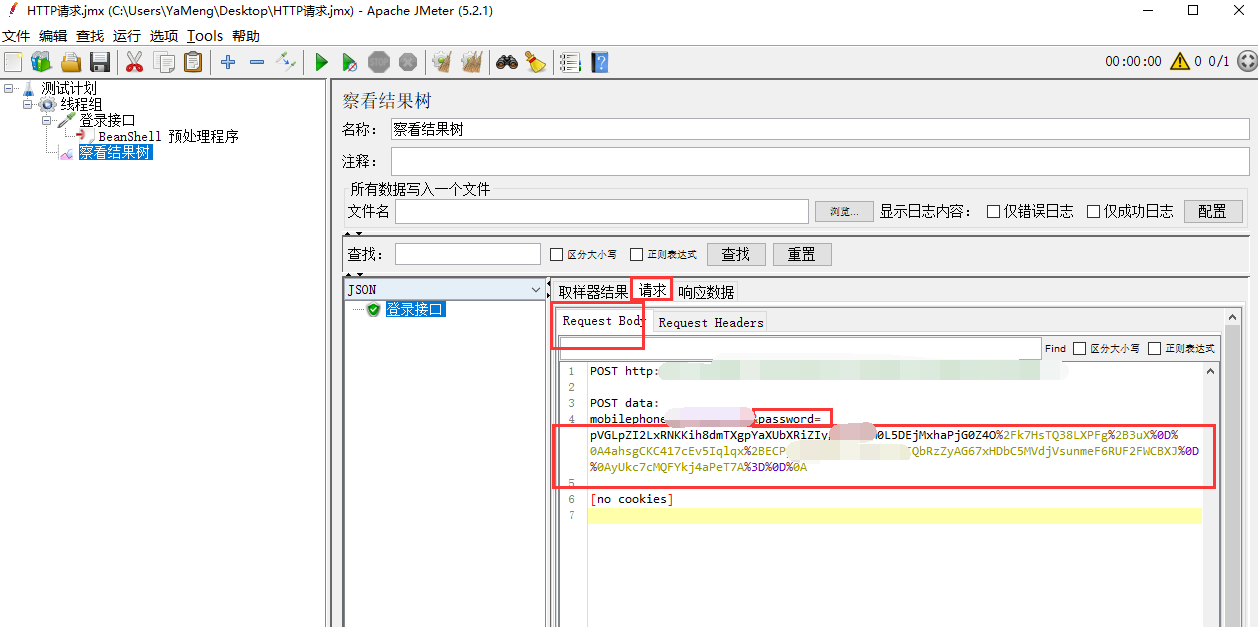Click the Cut scissors icon
Image resolution: width=1258 pixels, height=627 pixels.
pos(134,62)
